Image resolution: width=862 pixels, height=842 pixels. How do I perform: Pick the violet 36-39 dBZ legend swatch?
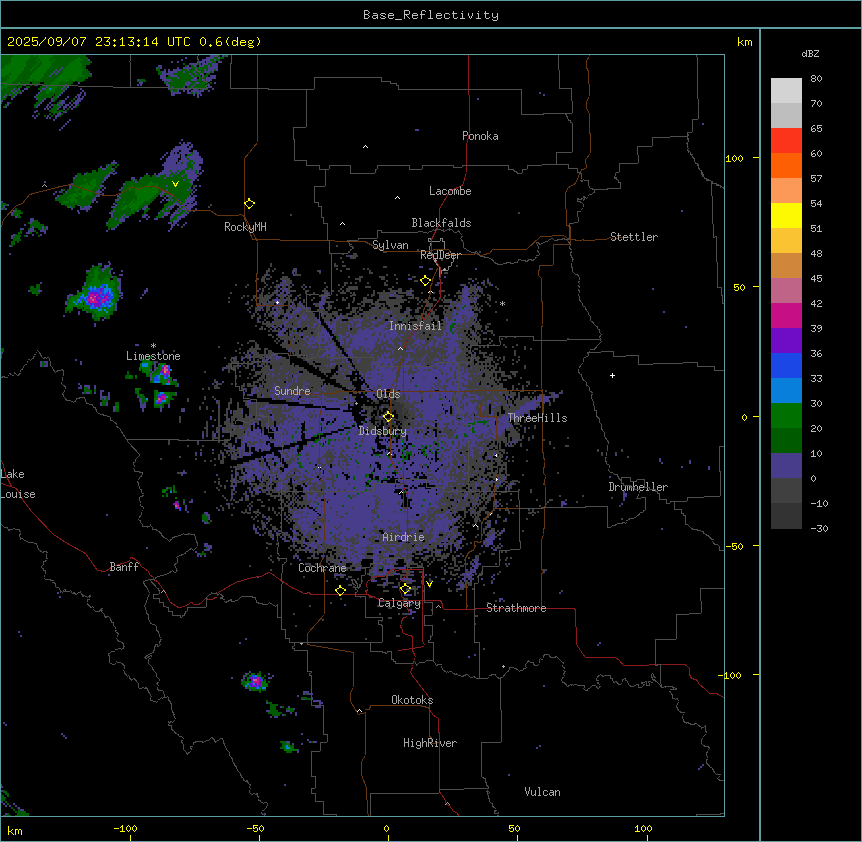[x=786, y=341]
